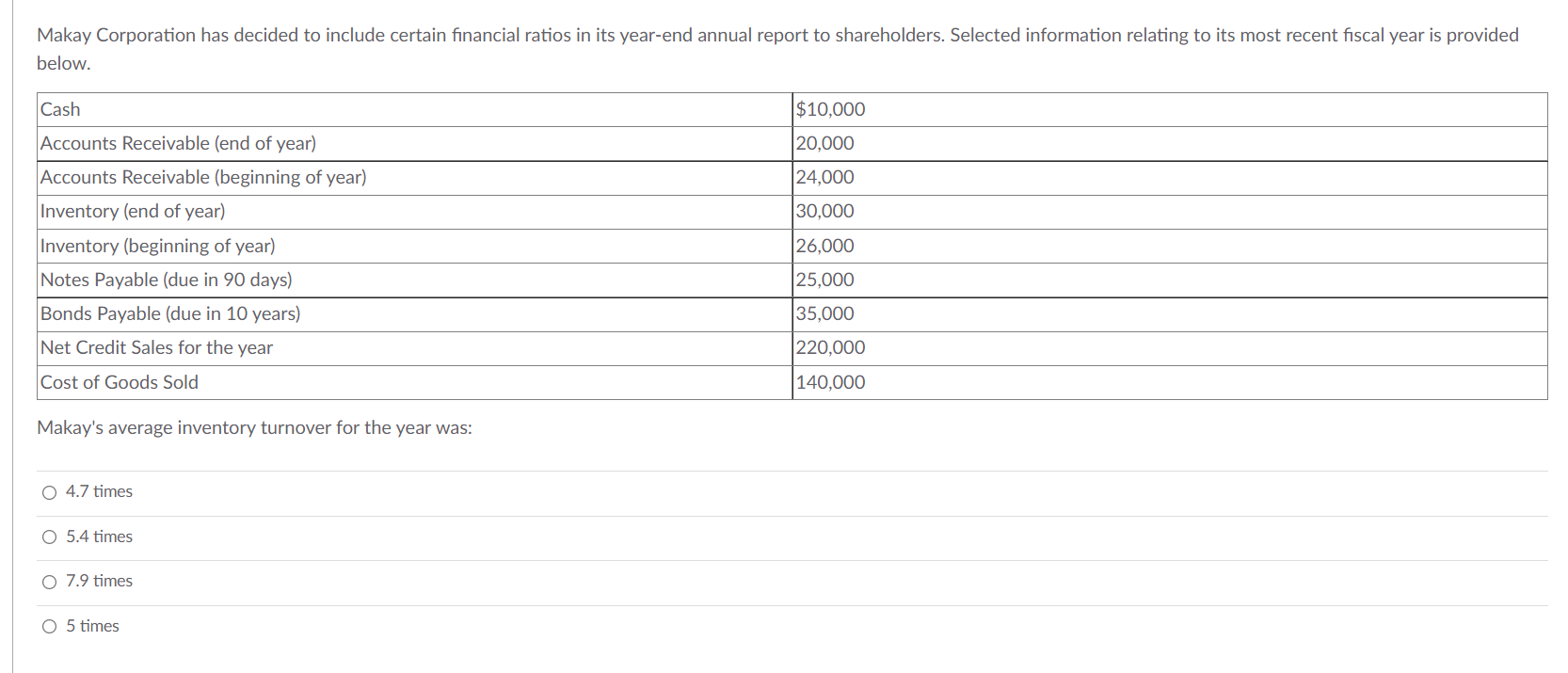
Task: Pick the 5 times answer option
Action: click(48, 625)
